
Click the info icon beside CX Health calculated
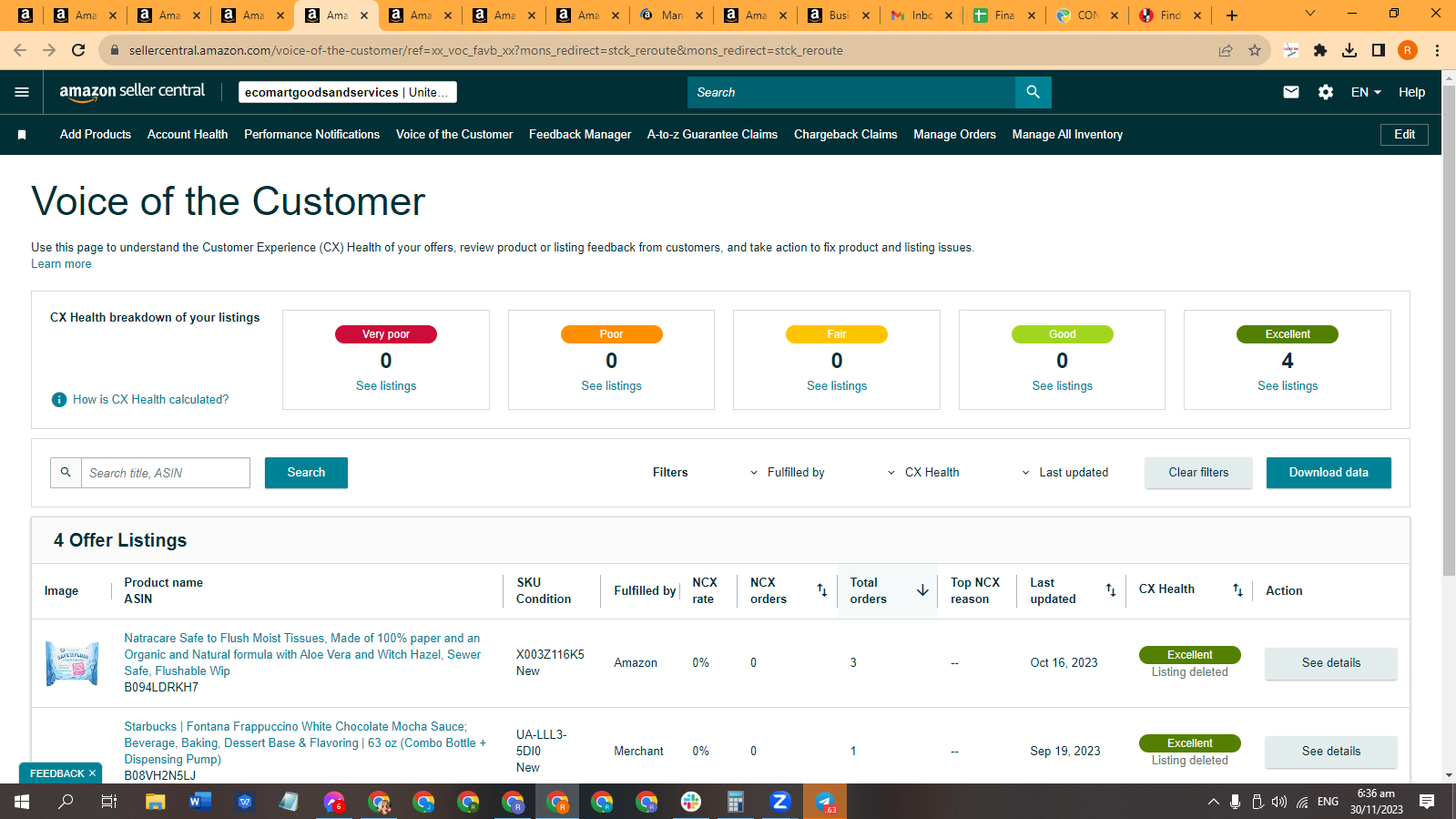59,400
